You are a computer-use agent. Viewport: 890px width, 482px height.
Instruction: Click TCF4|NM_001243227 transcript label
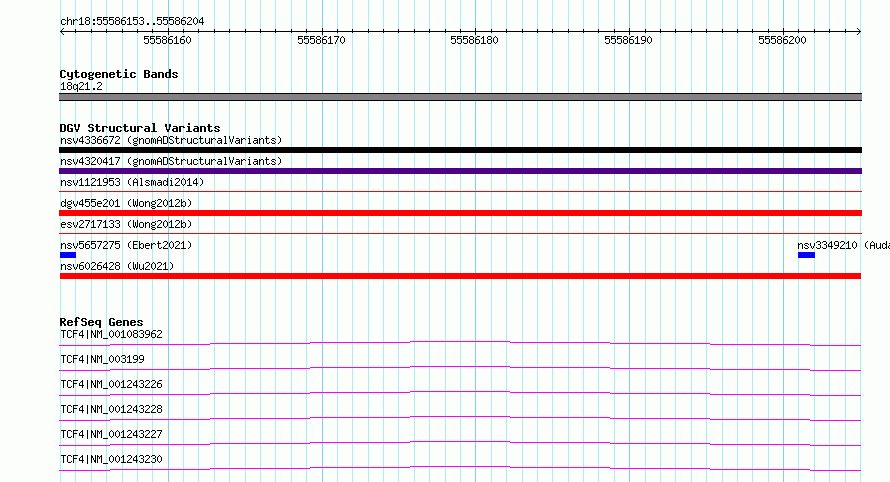[x=111, y=434]
